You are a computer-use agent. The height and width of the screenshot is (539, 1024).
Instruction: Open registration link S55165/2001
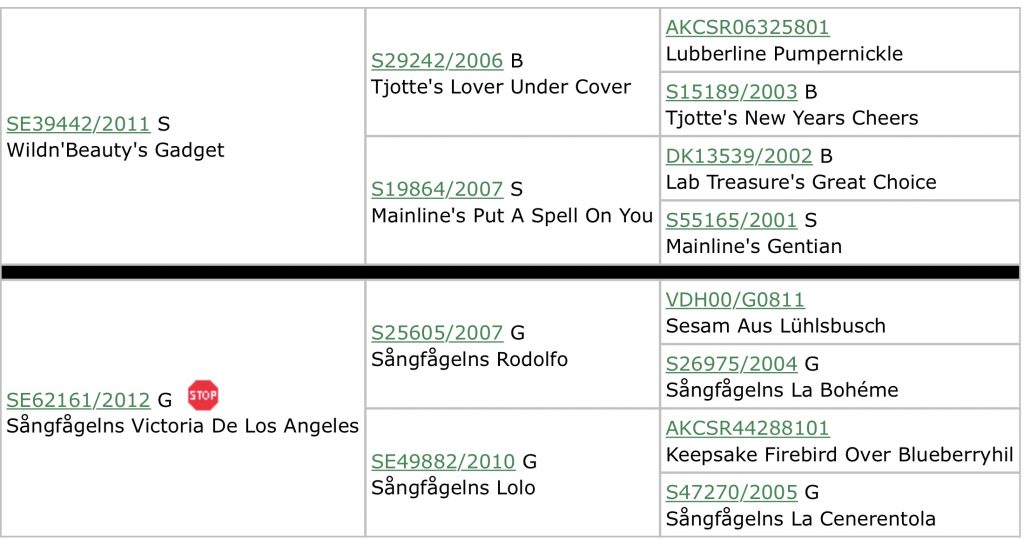pyautogui.click(x=731, y=220)
